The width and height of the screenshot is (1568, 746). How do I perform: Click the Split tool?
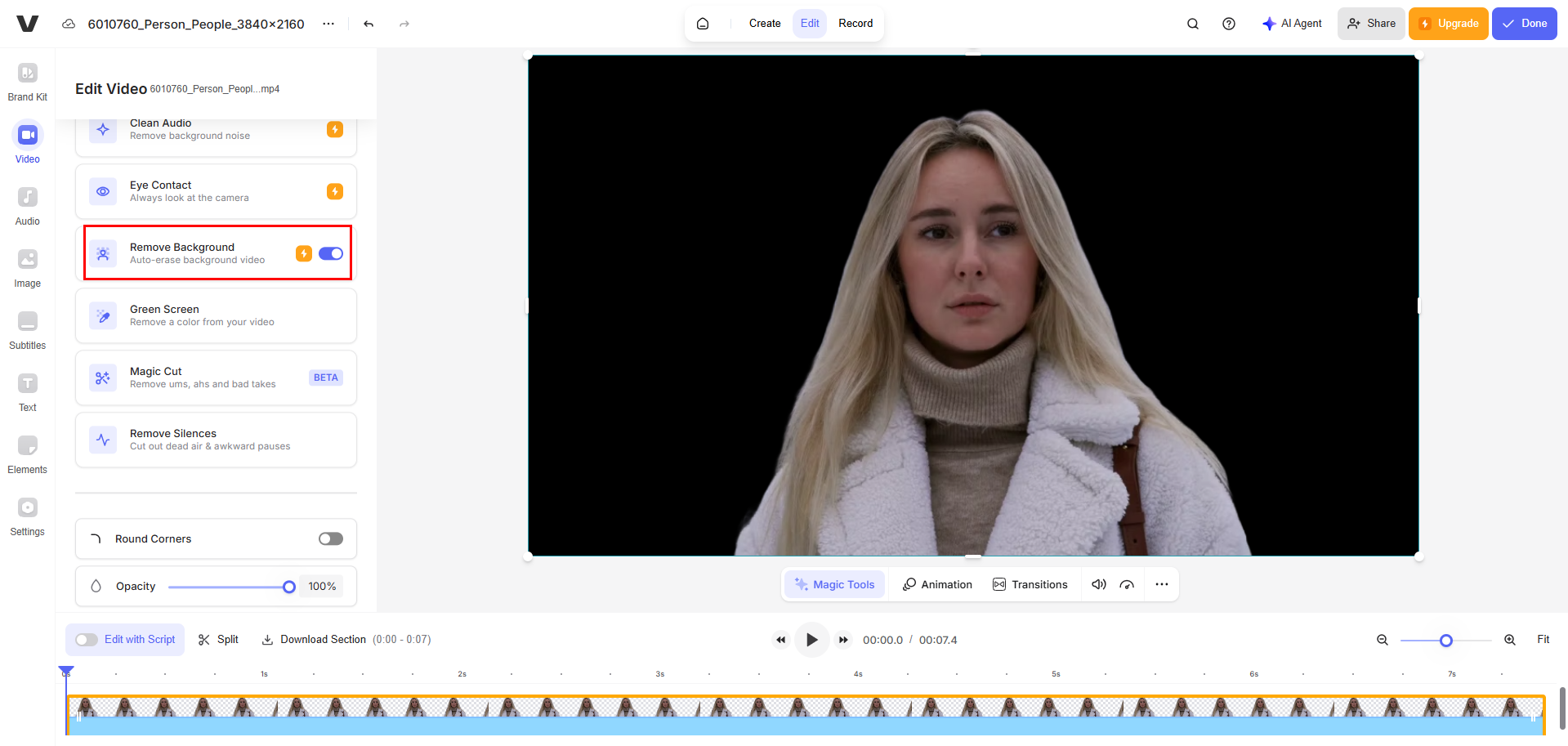click(x=217, y=639)
